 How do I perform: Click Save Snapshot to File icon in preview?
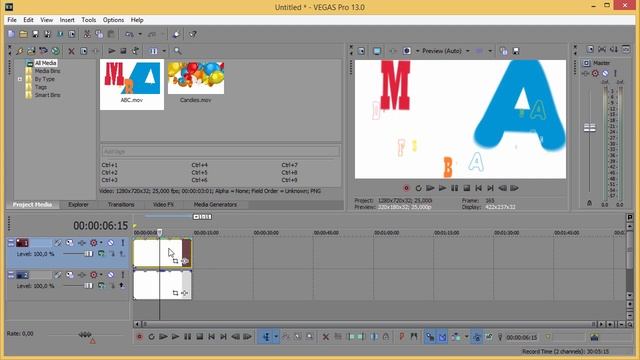click(x=516, y=51)
